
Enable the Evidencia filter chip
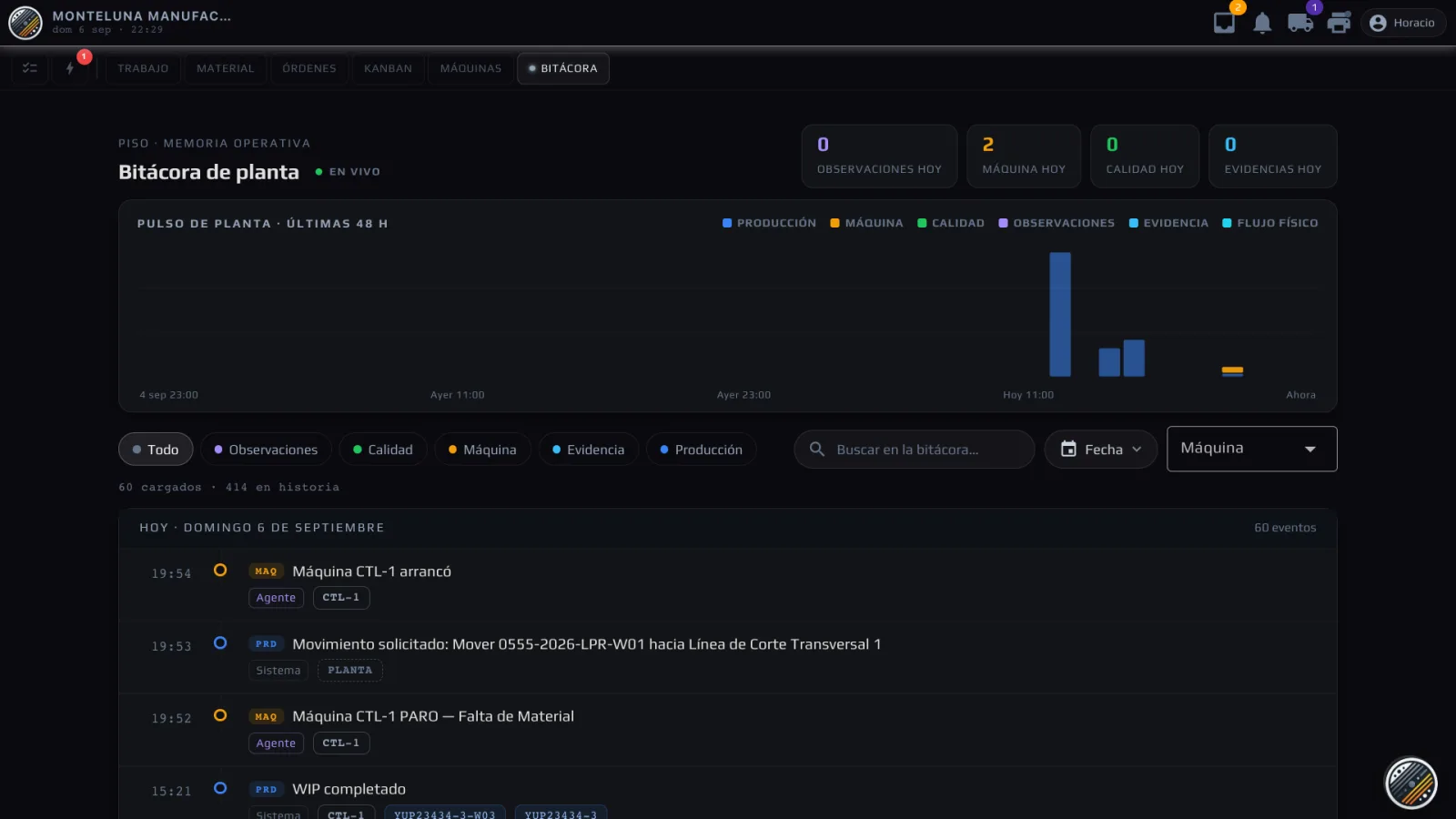click(x=589, y=450)
